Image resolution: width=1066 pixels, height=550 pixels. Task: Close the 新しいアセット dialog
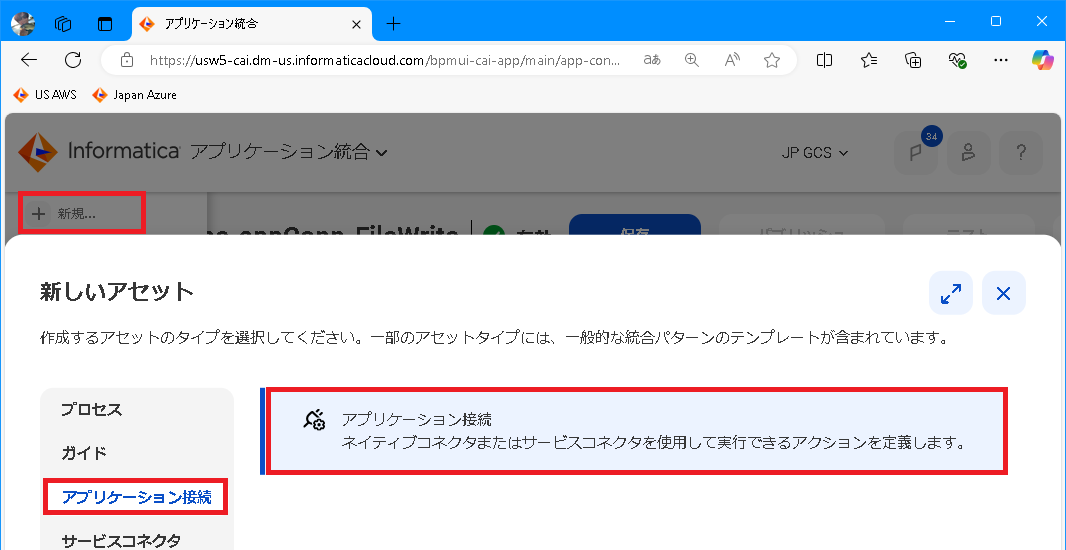pos(1003,293)
